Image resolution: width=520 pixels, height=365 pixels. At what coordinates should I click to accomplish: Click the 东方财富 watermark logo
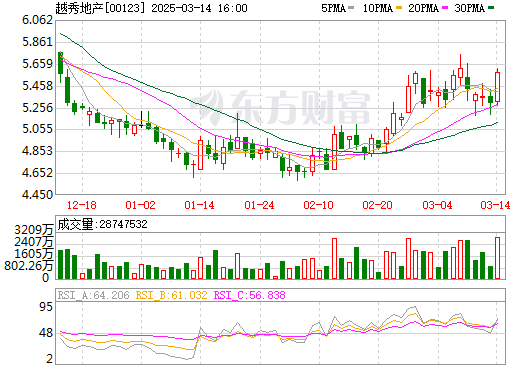(x=281, y=107)
